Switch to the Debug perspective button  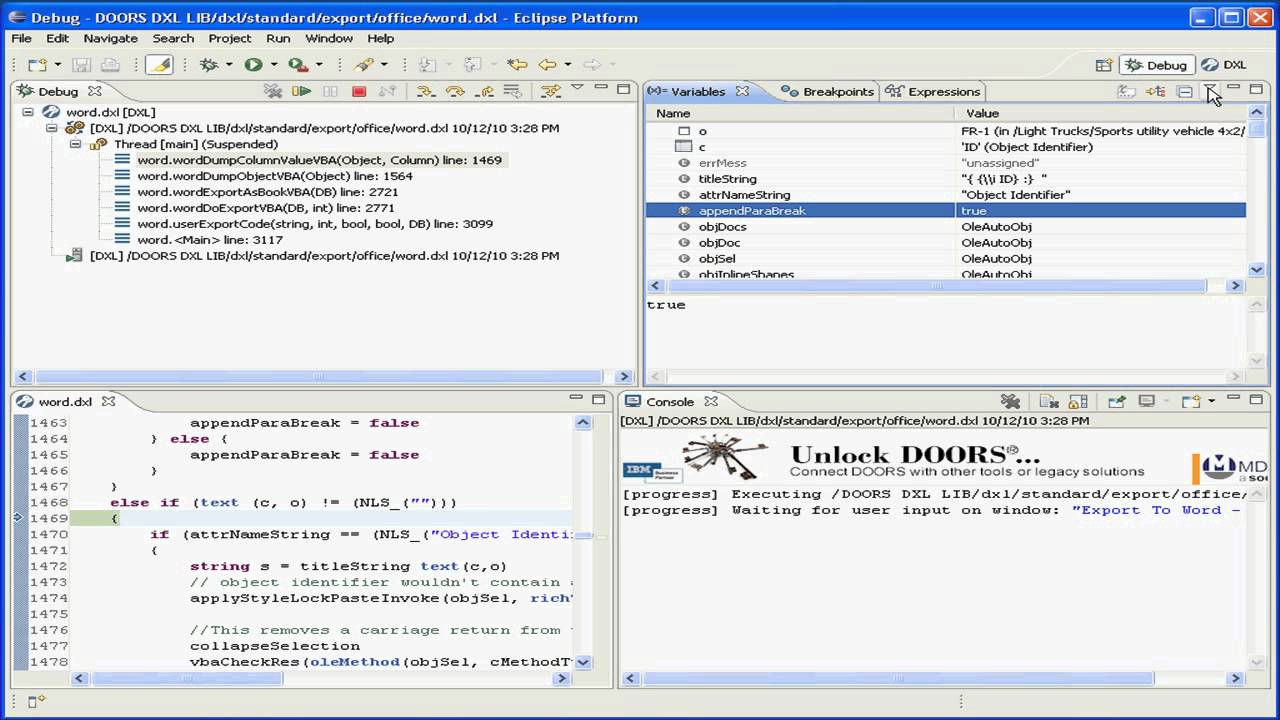pos(1157,65)
